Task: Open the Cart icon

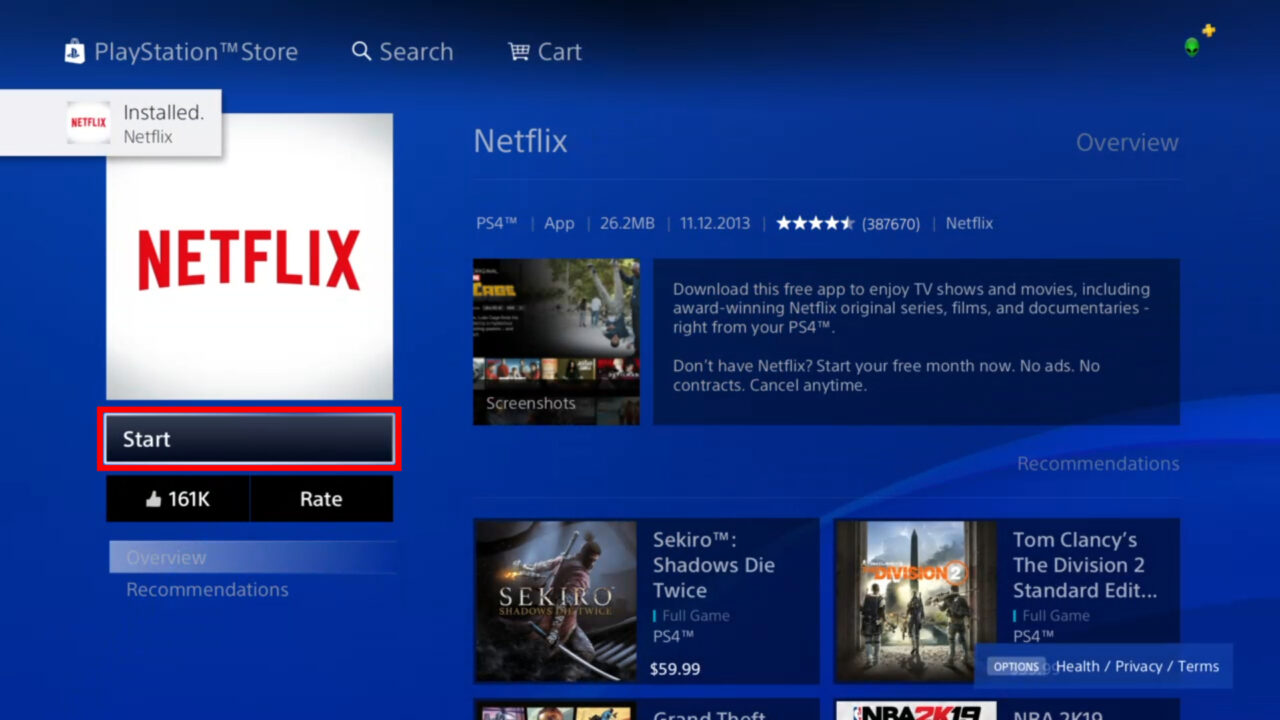Action: (x=517, y=51)
